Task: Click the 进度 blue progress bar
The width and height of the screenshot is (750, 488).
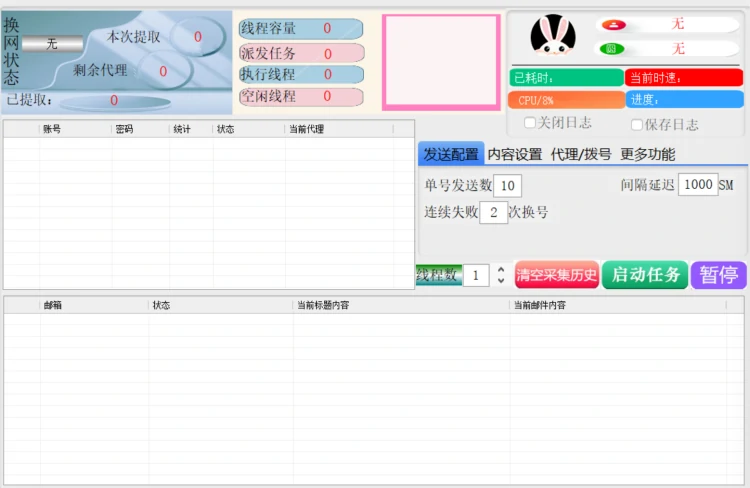Action: pyautogui.click(x=685, y=100)
